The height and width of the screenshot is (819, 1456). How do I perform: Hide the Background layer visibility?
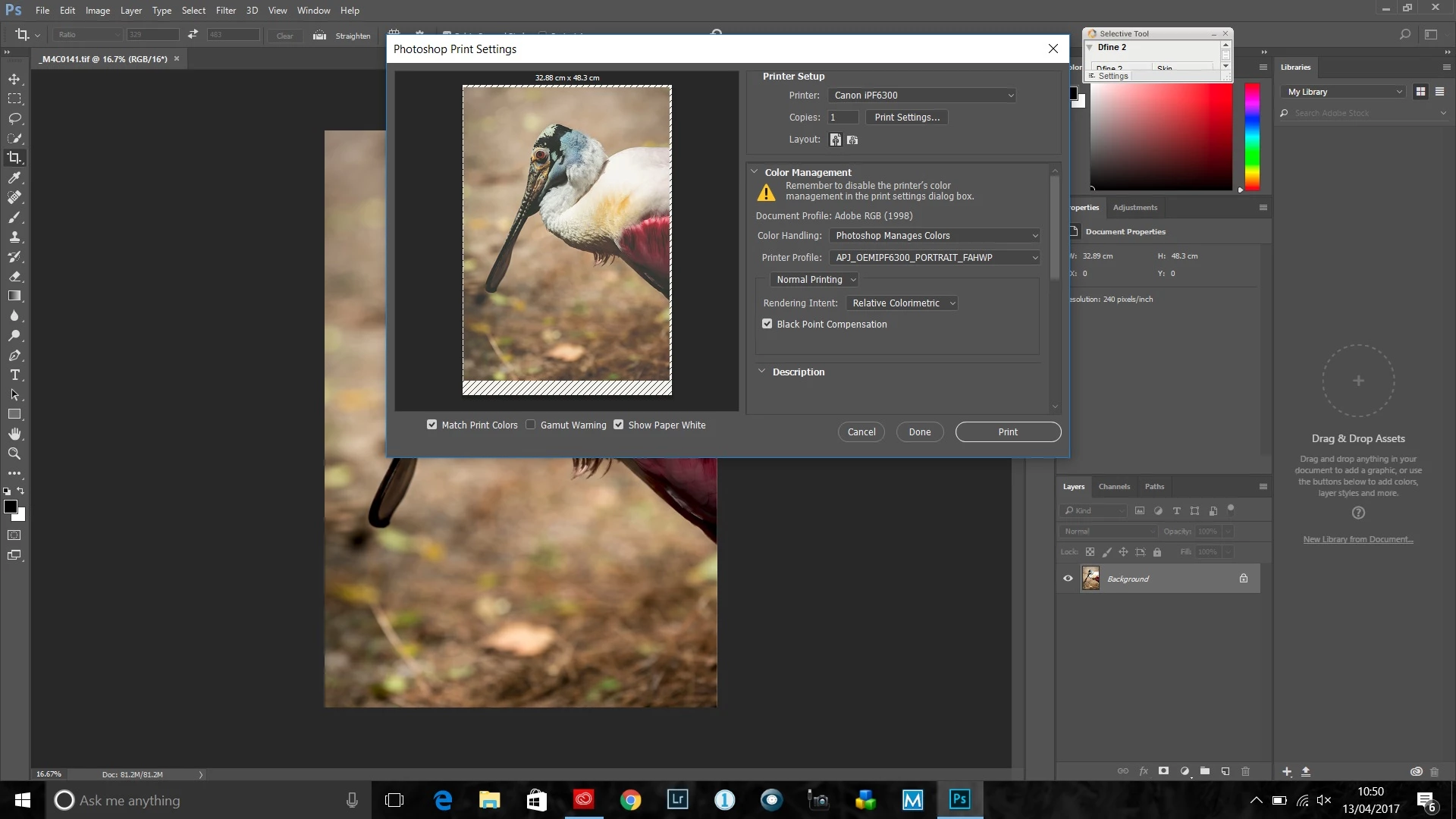pos(1068,579)
